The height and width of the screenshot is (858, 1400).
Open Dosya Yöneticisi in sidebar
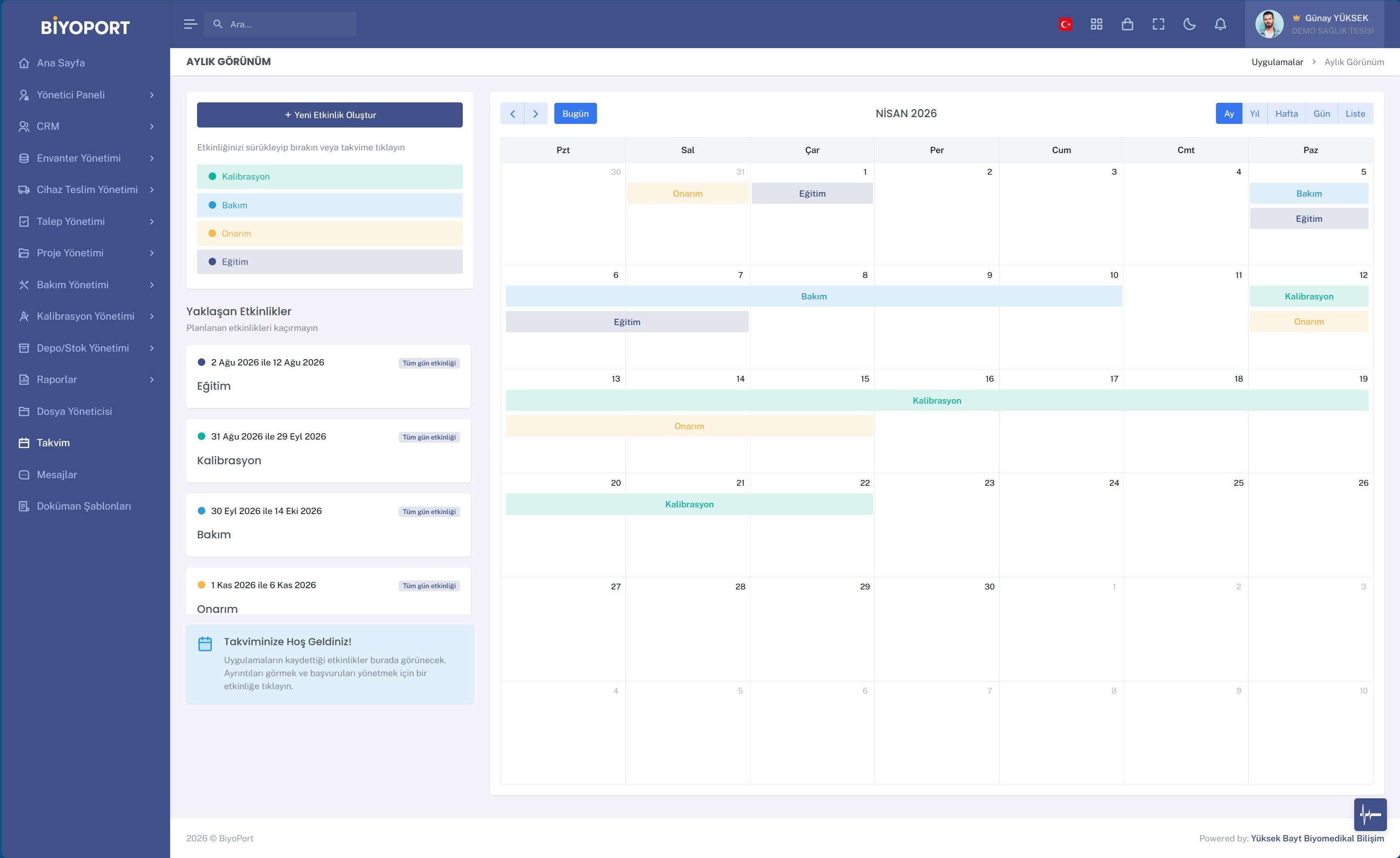coord(85,411)
